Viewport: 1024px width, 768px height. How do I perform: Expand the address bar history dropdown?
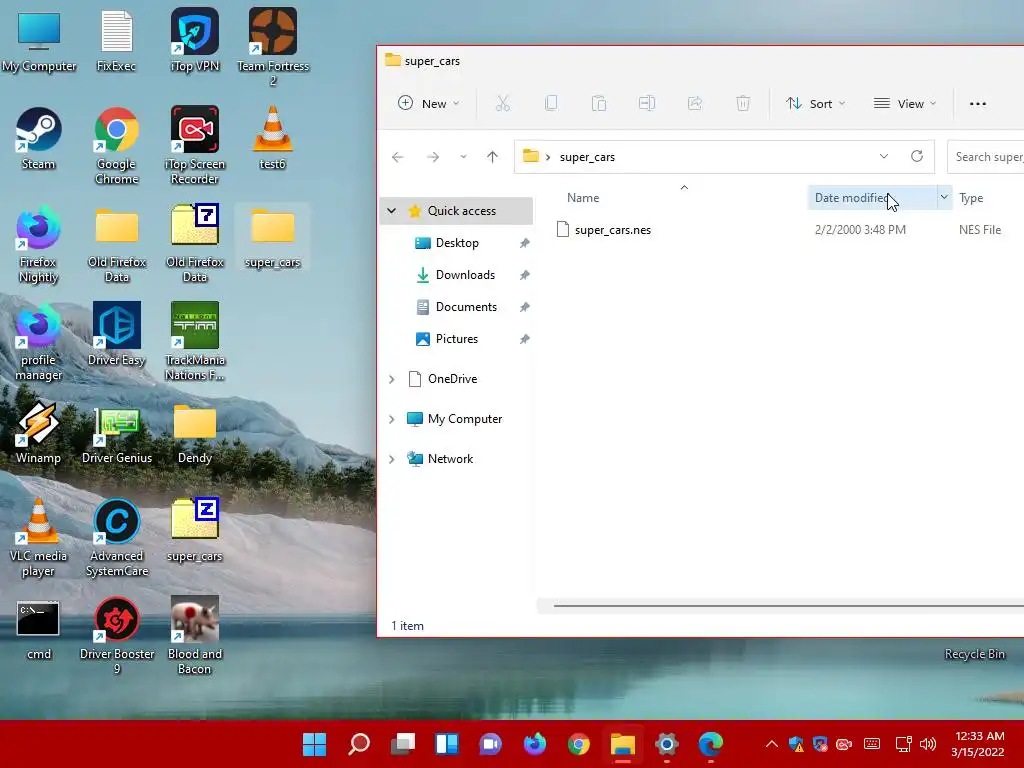click(x=884, y=157)
